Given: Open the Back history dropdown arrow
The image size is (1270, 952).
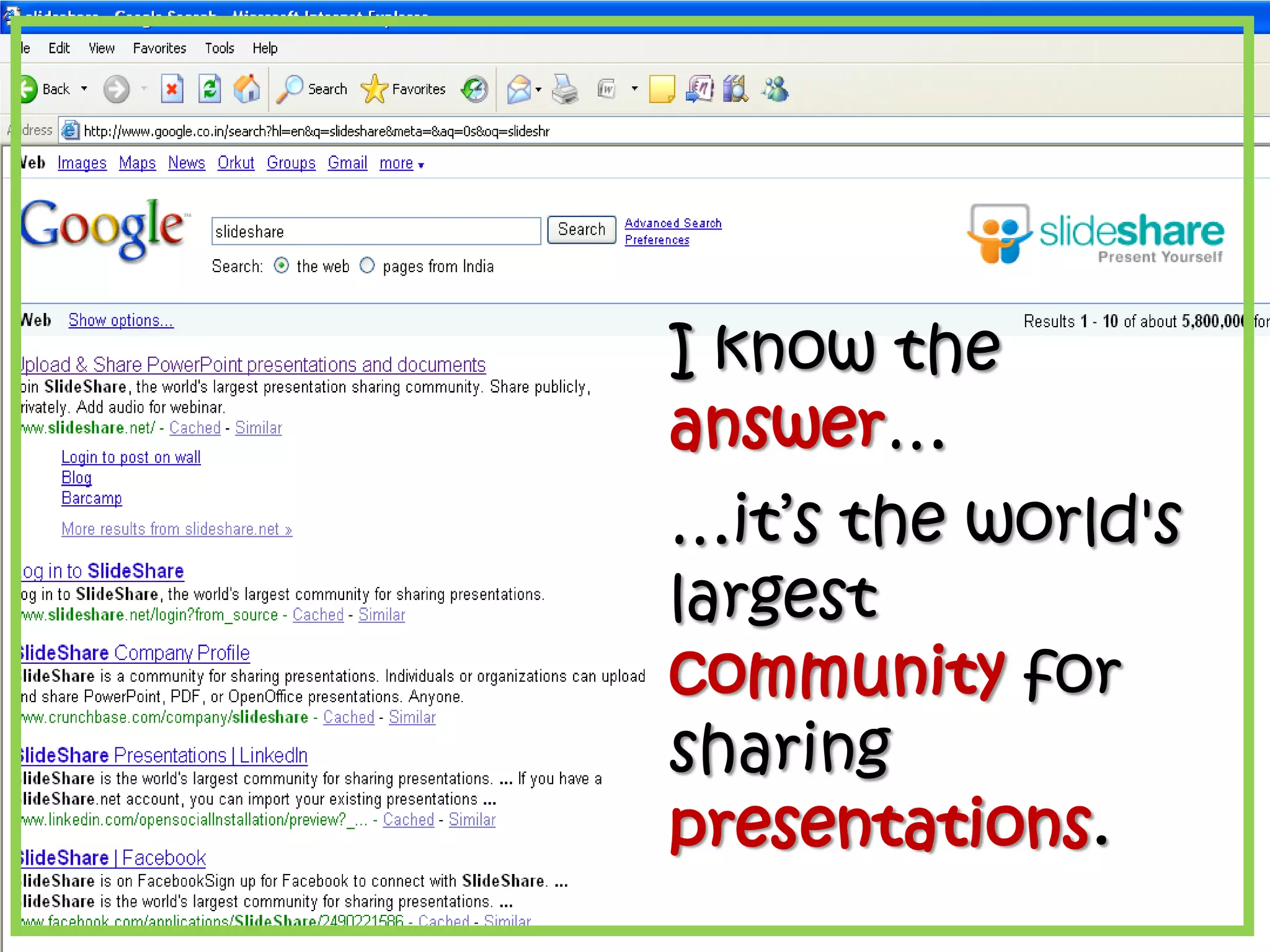Looking at the screenshot, I should click(84, 89).
